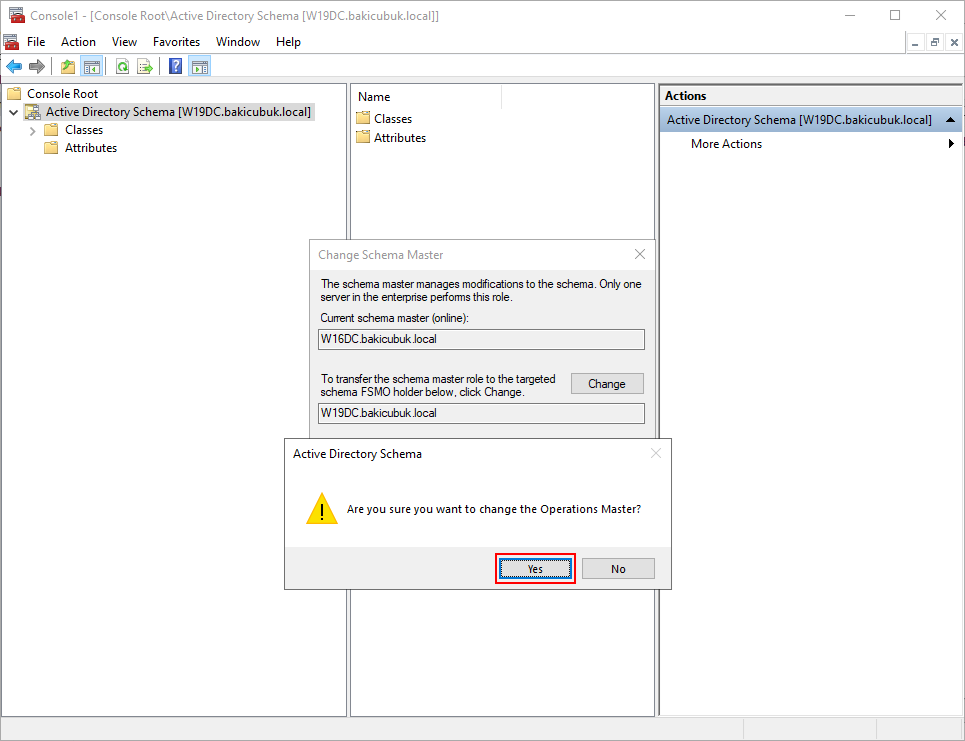The width and height of the screenshot is (965, 741).
Task: Toggle Show/Hide Action Pane toolbar icon
Action: coord(199,66)
